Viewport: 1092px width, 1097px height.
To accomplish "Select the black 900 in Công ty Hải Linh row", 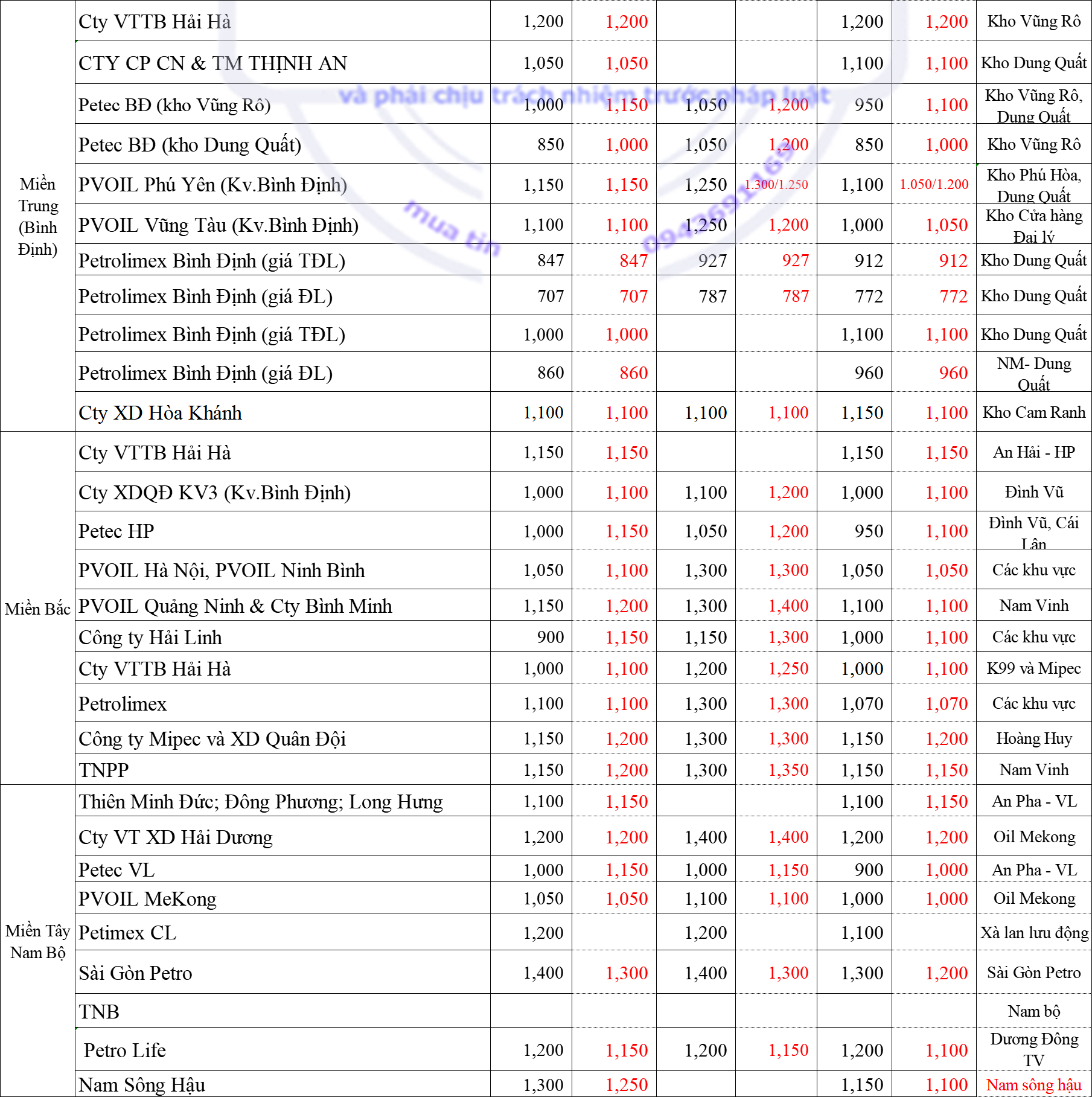I will (x=551, y=637).
